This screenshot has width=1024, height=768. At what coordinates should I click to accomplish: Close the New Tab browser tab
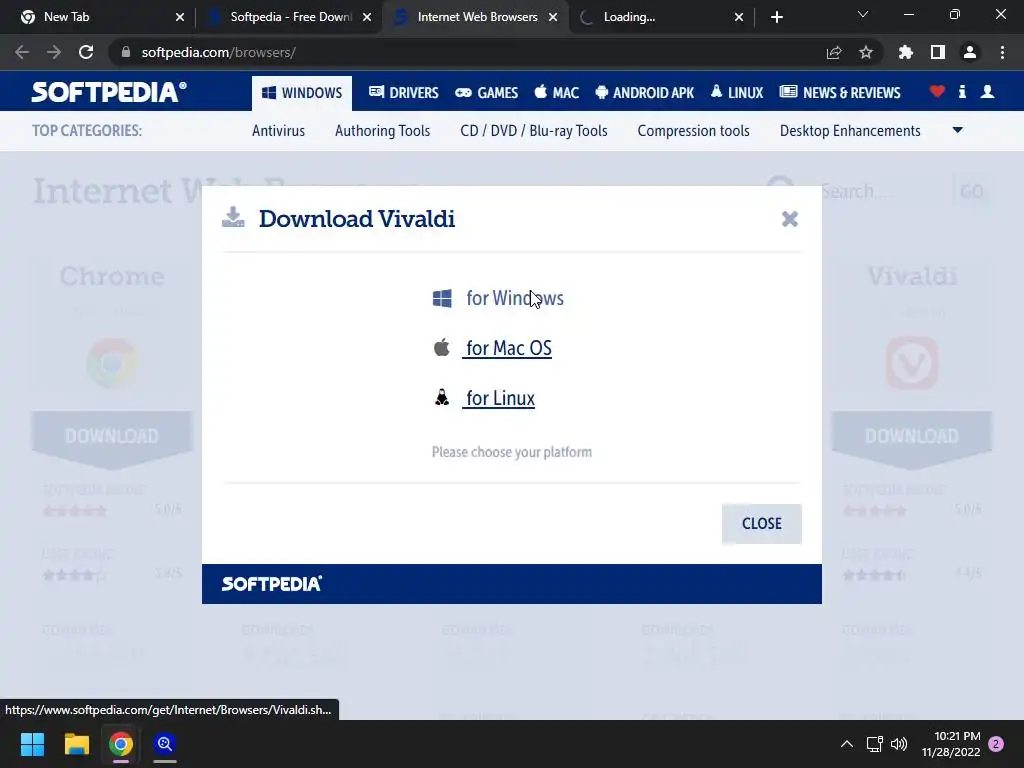coord(180,17)
